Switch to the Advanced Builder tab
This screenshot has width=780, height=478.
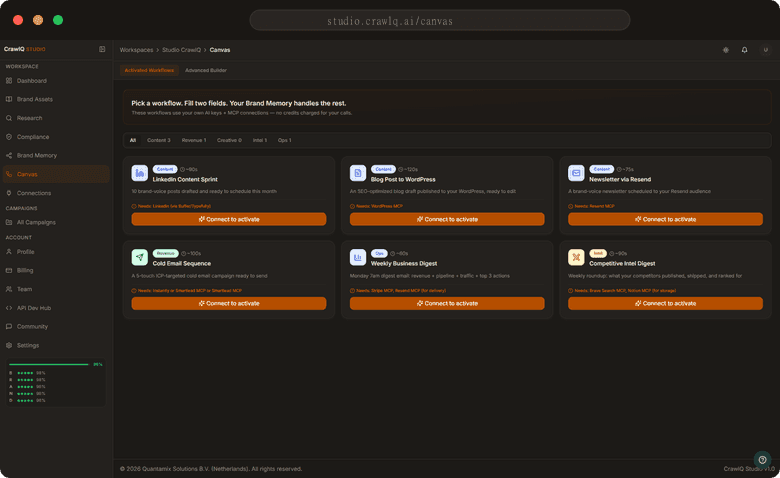(206, 70)
